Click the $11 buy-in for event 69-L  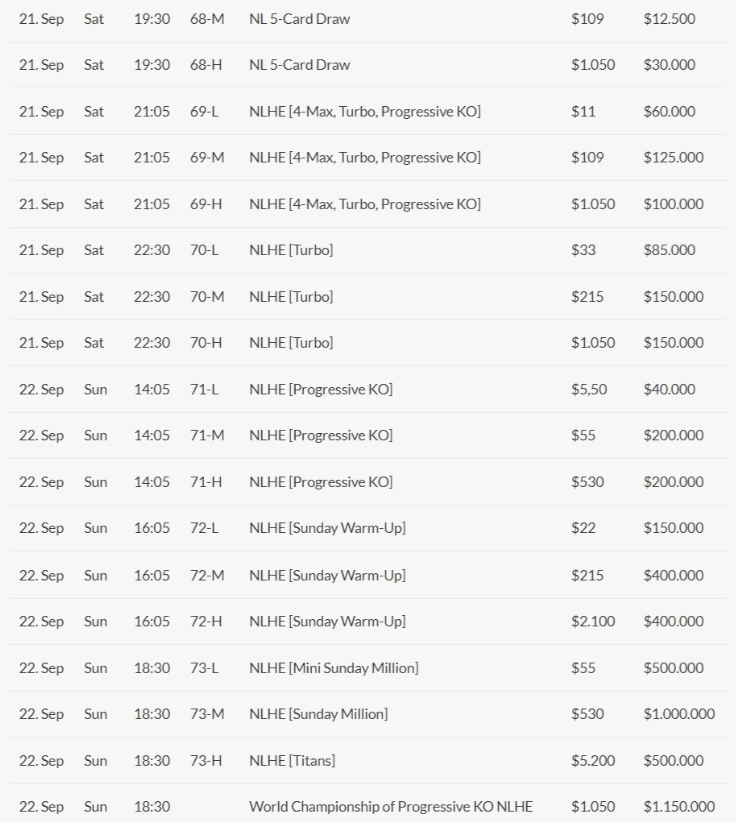(x=583, y=111)
